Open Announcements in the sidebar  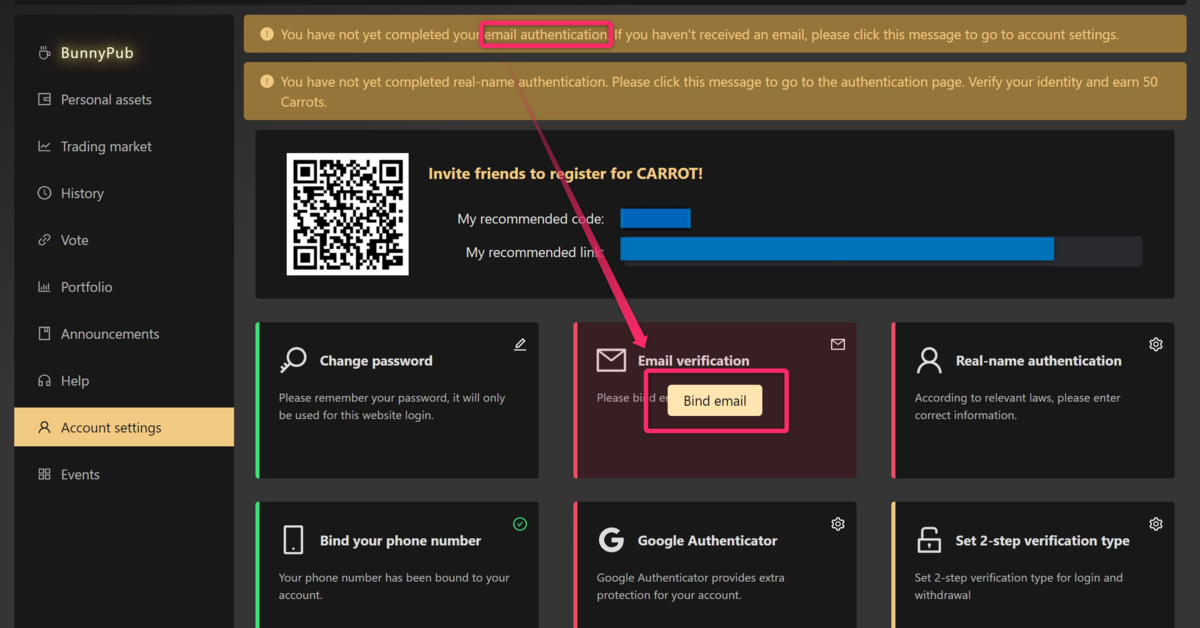pyautogui.click(x=124, y=333)
